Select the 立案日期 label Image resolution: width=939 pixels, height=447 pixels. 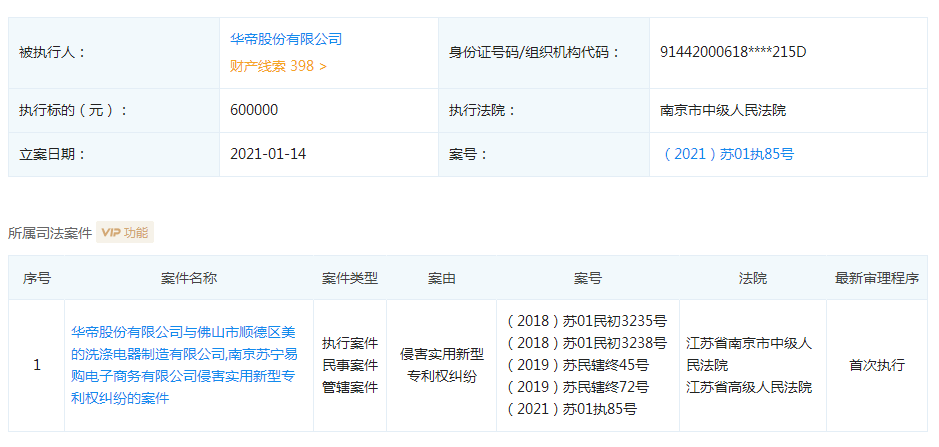coord(53,154)
